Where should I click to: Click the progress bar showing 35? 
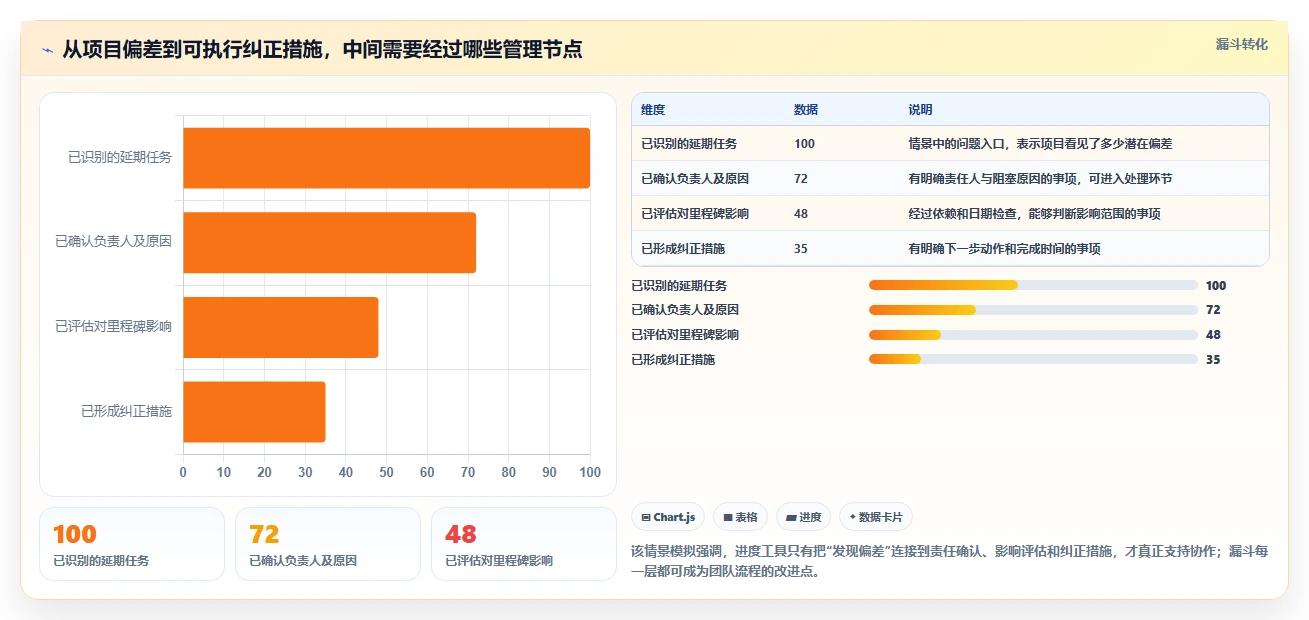(1033, 360)
